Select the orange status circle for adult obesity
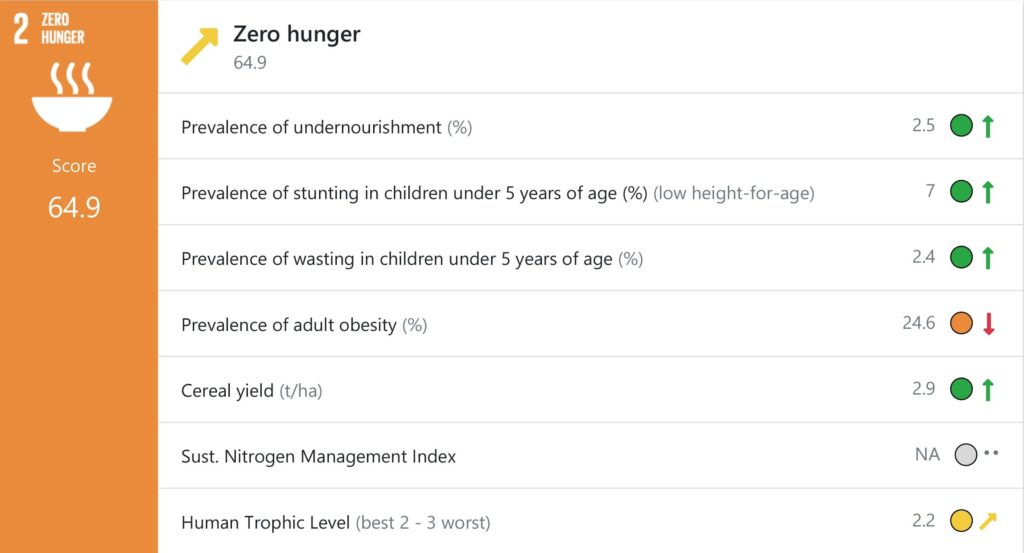Viewport: 1024px width, 553px height. pos(961,323)
